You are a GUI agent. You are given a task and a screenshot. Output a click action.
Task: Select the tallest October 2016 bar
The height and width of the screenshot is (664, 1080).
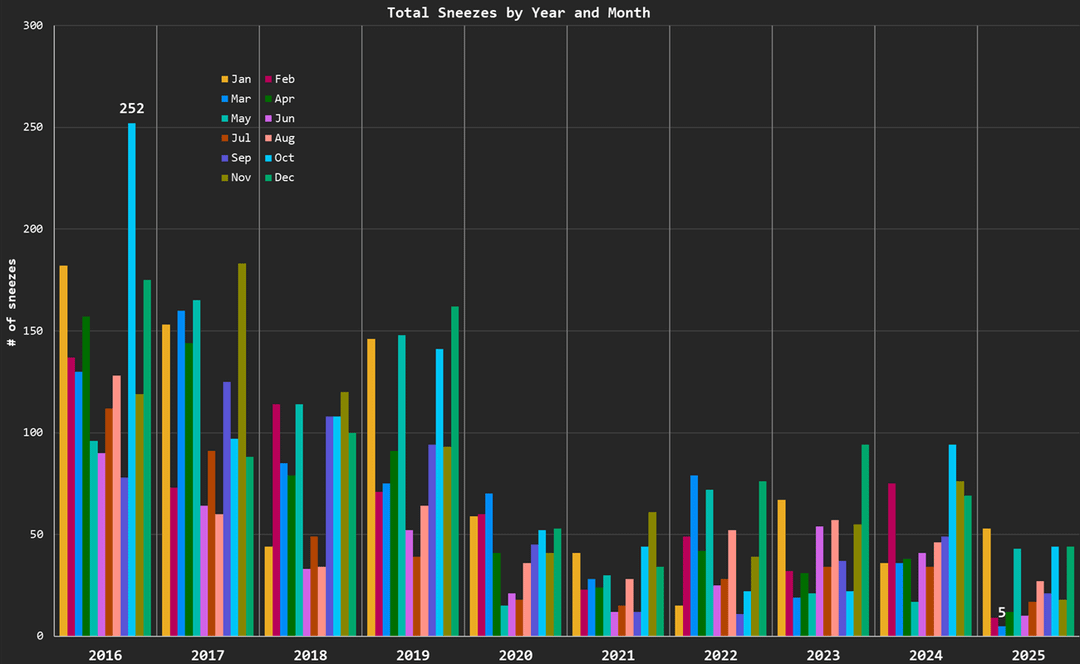point(132,380)
